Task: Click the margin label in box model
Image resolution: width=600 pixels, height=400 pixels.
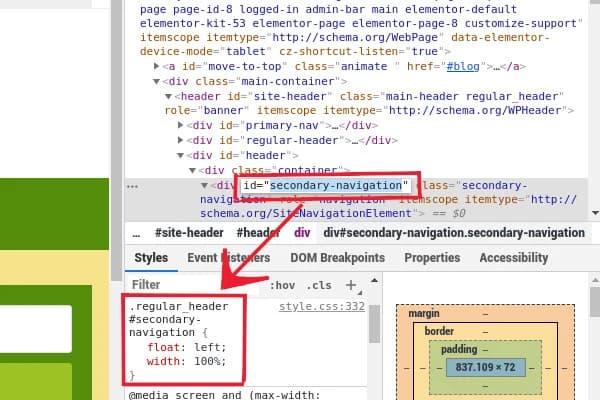Action: [424, 313]
